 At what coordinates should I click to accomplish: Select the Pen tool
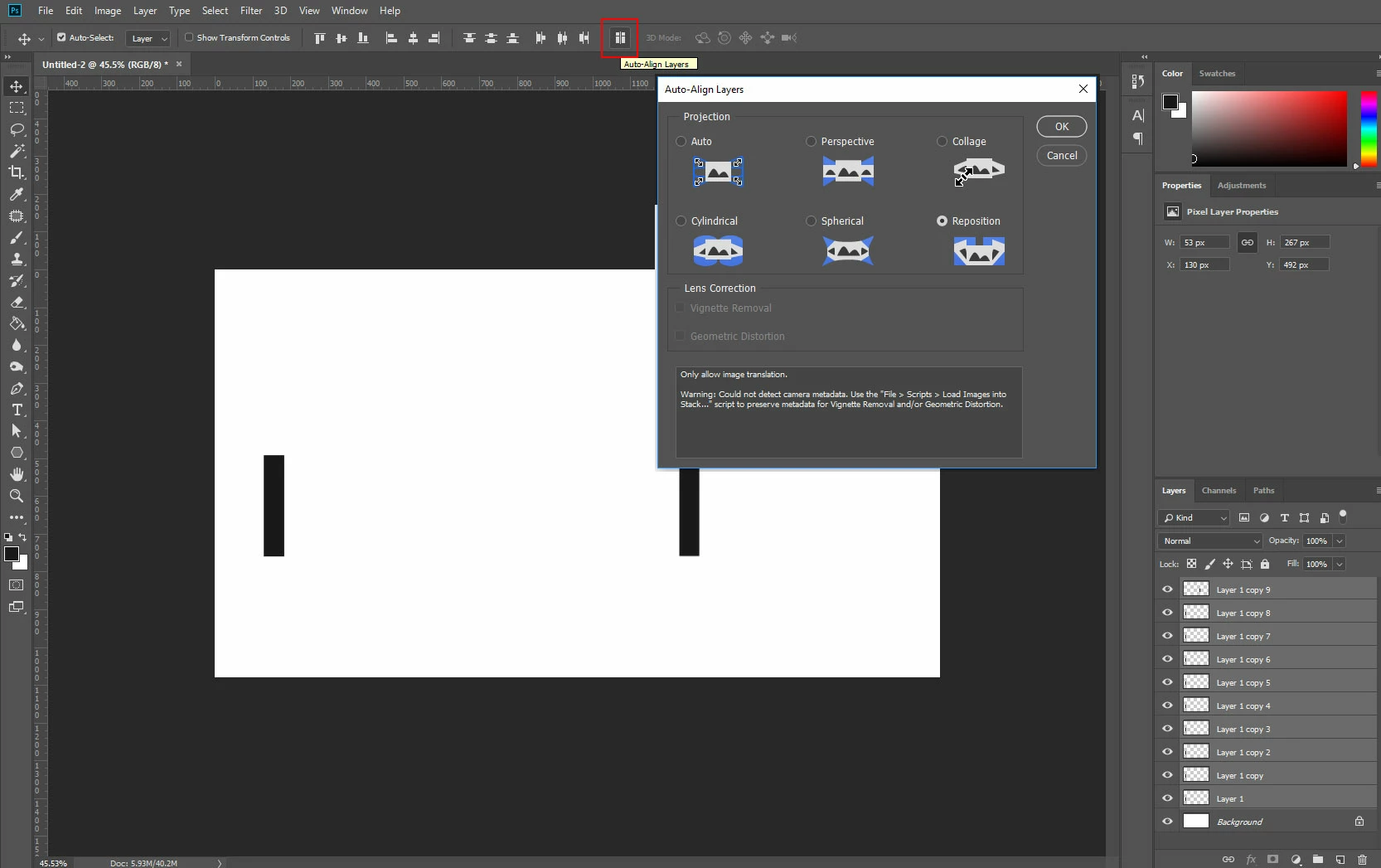17,389
